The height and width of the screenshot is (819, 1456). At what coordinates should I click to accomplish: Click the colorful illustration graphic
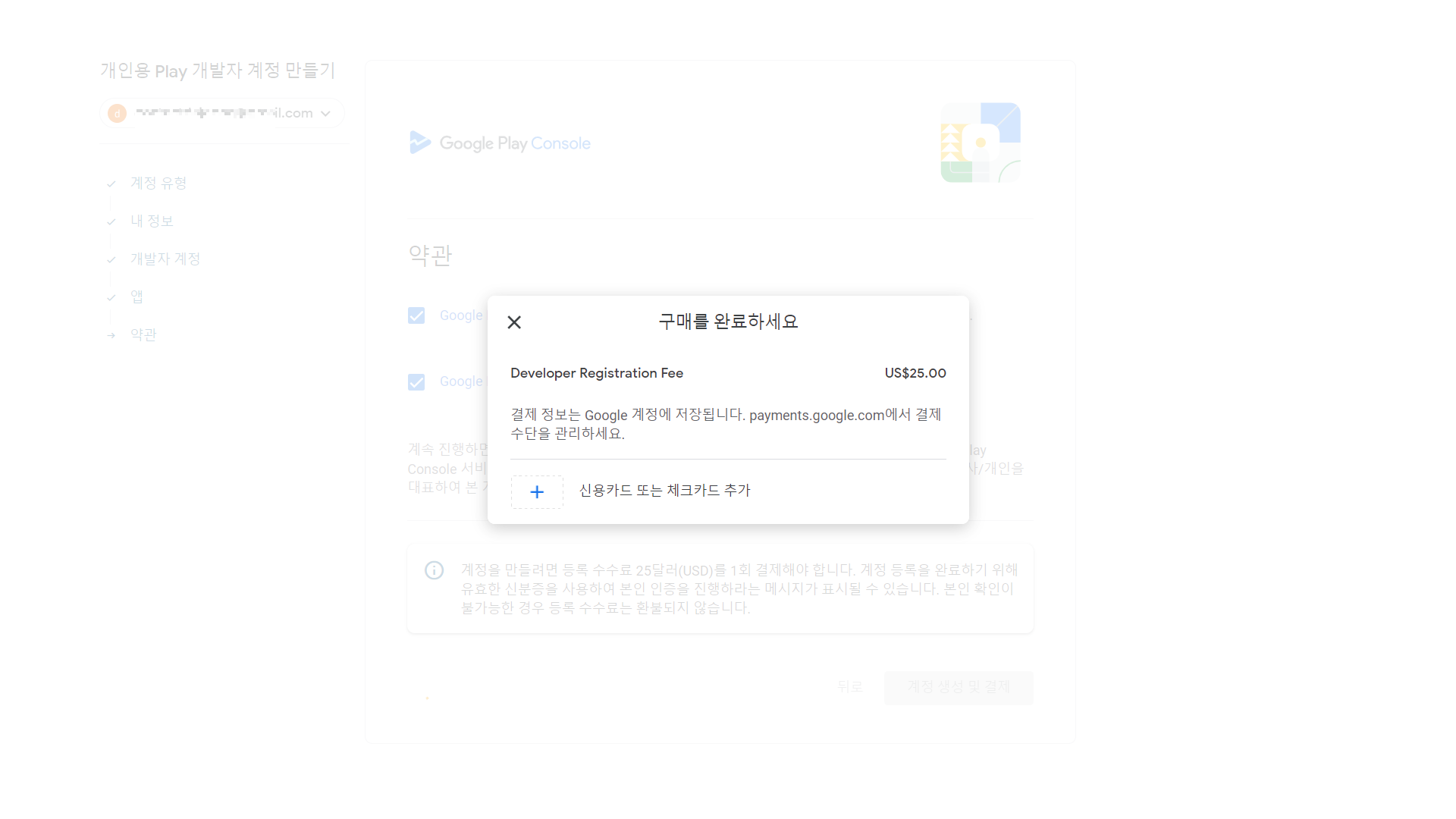[981, 143]
